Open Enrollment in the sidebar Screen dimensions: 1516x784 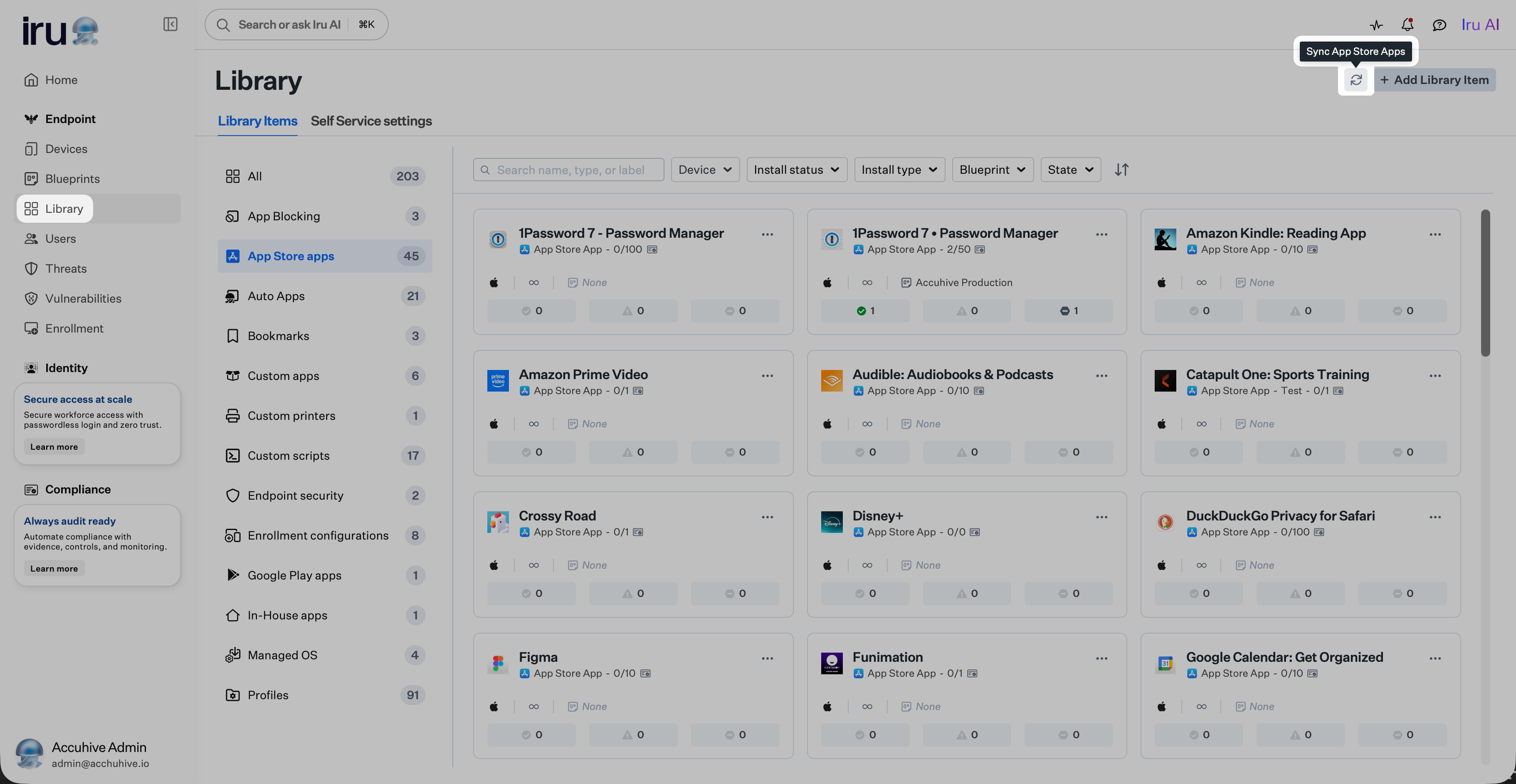74,329
